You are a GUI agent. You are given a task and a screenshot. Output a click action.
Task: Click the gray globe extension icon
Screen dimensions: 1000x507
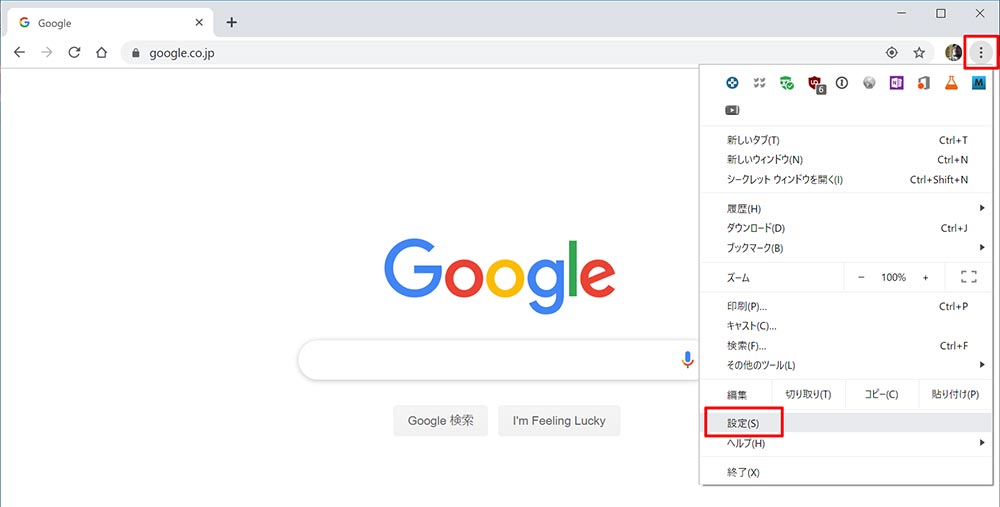click(x=869, y=82)
